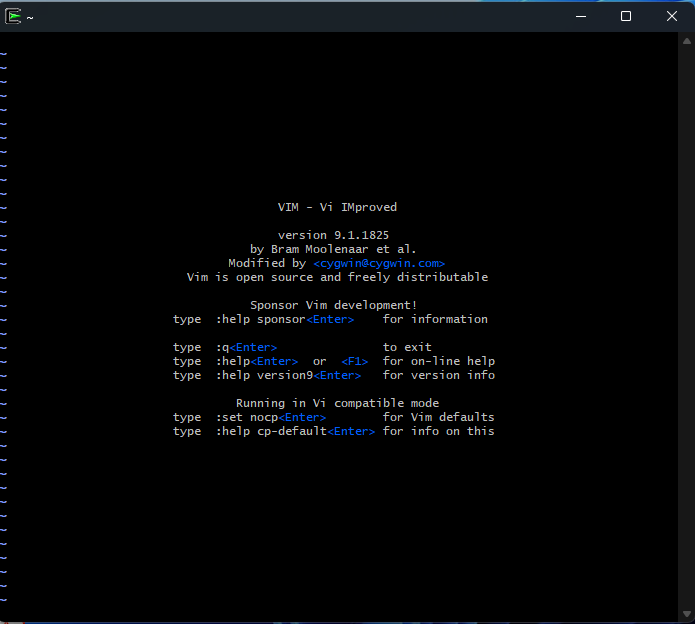This screenshot has width=695, height=624.
Task: Click "Vim is open source and freely distributable"
Action: tap(337, 277)
